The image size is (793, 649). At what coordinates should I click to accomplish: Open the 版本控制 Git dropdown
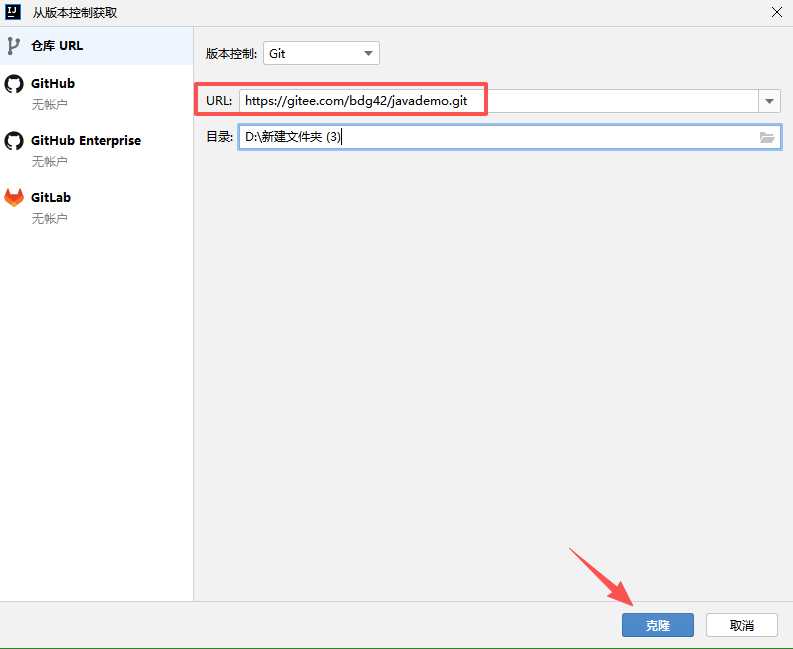(321, 53)
